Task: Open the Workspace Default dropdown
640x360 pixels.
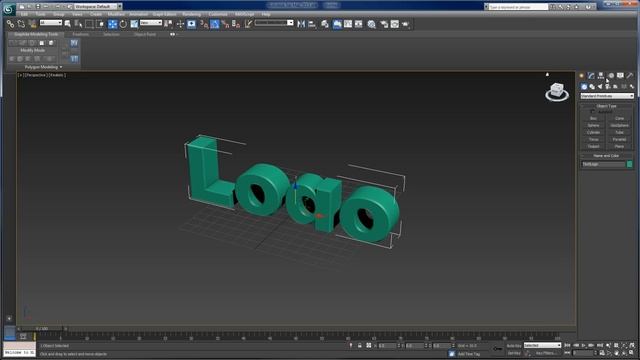Action: [98, 7]
